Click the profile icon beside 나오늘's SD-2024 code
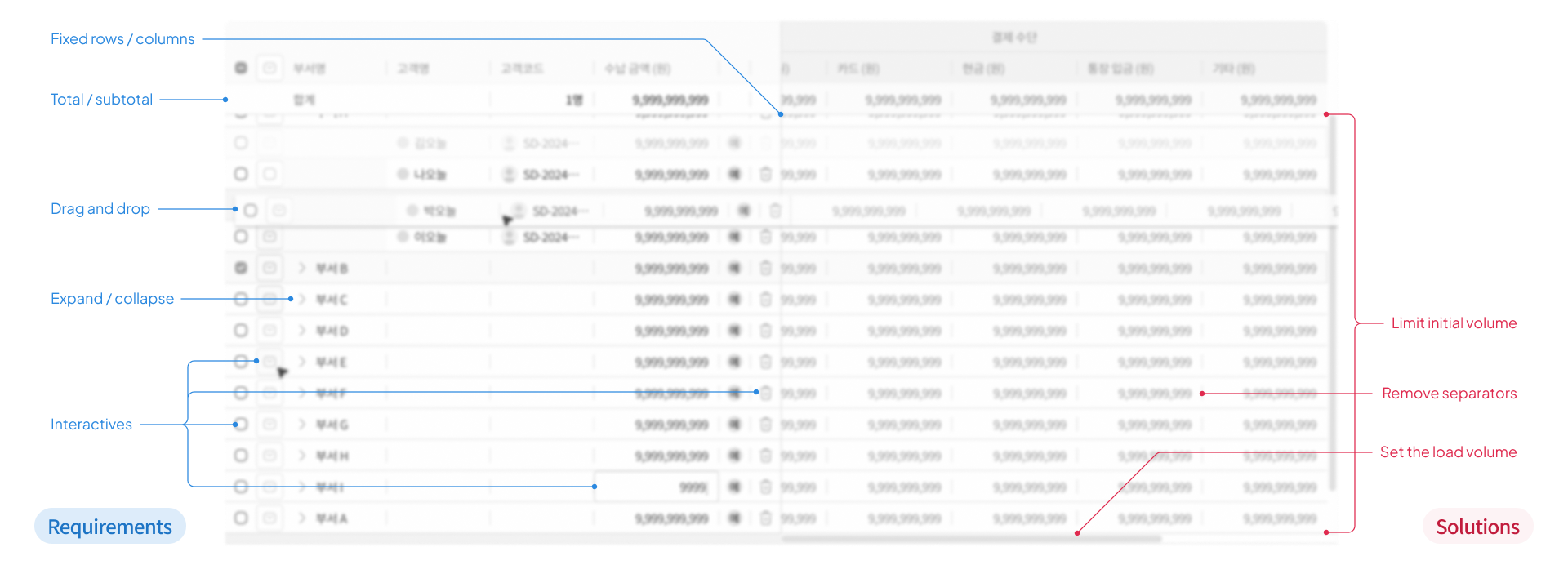1568x565 pixels. pos(509,175)
